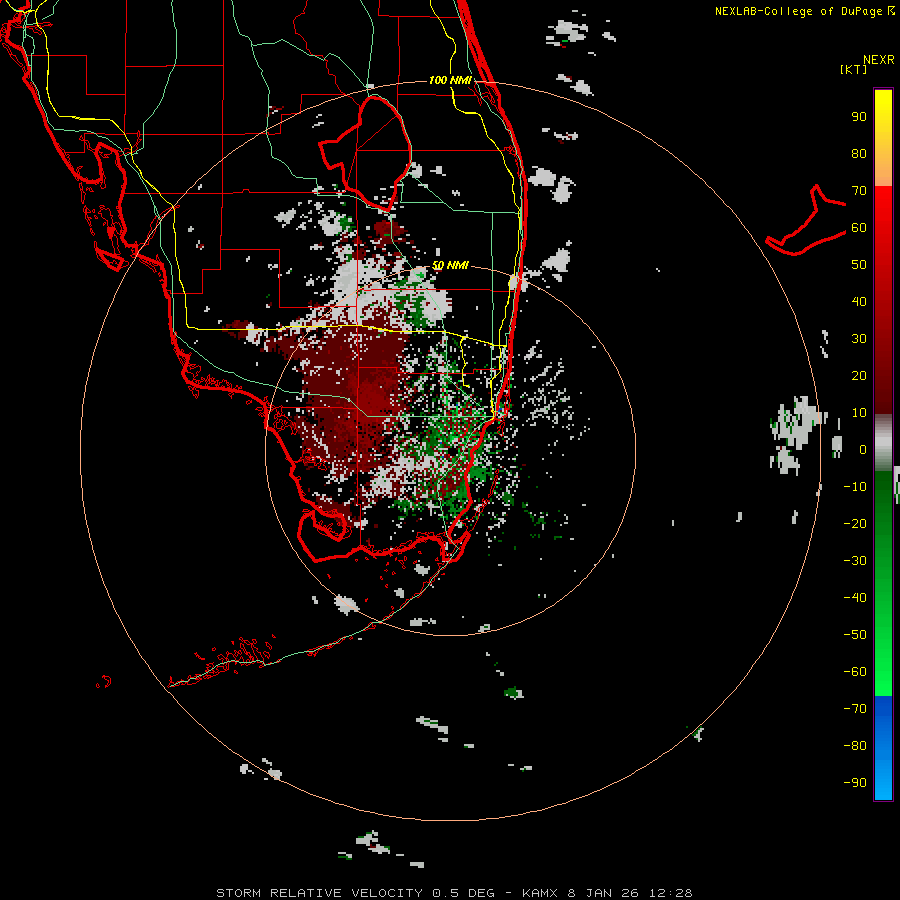The image size is (900, 900).
Task: Click the -80 scale value
Action: click(x=855, y=746)
